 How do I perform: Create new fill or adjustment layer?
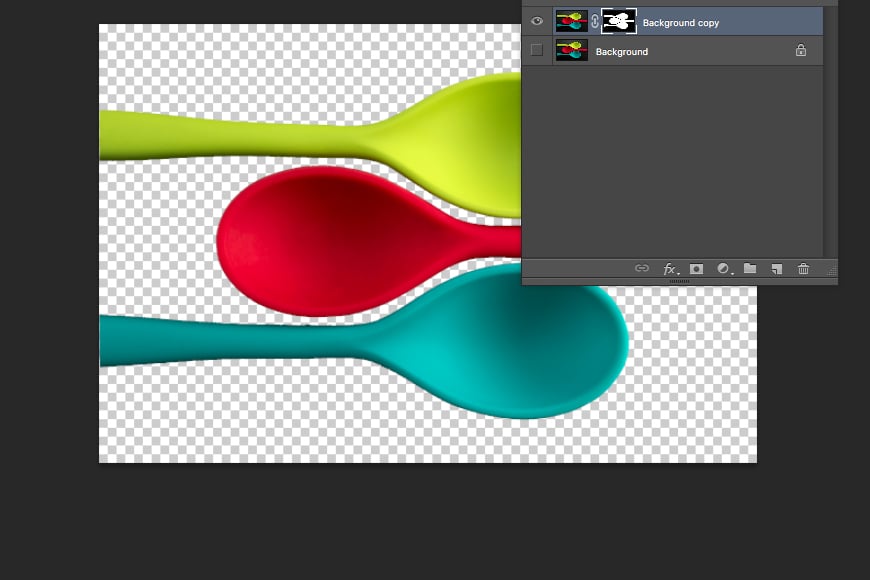pyautogui.click(x=724, y=269)
